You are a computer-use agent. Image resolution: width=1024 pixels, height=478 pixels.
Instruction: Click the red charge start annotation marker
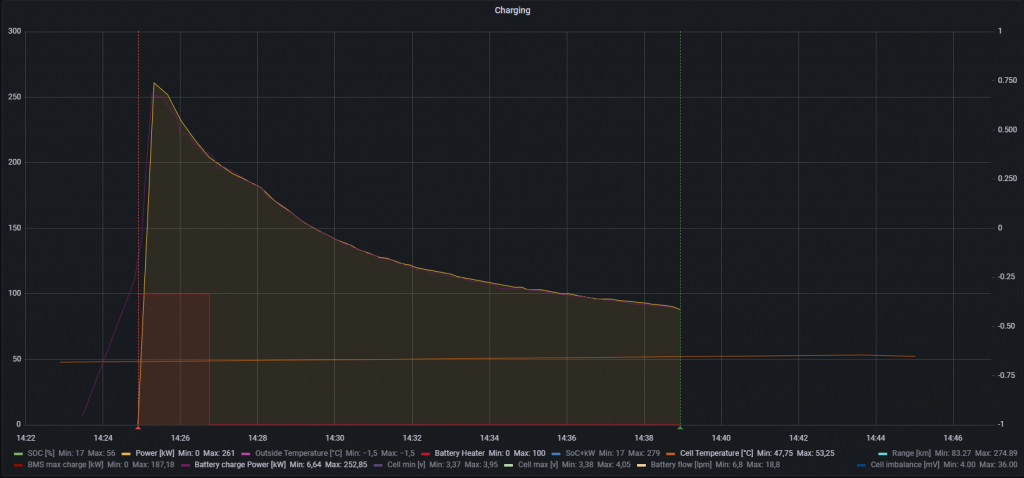[138, 427]
